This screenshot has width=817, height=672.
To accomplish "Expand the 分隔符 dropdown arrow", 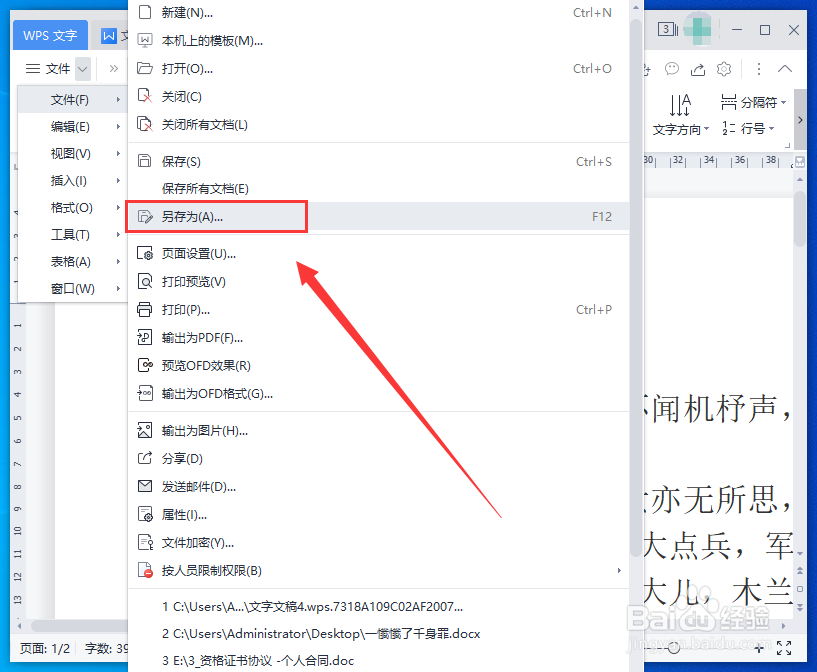I will coord(783,102).
